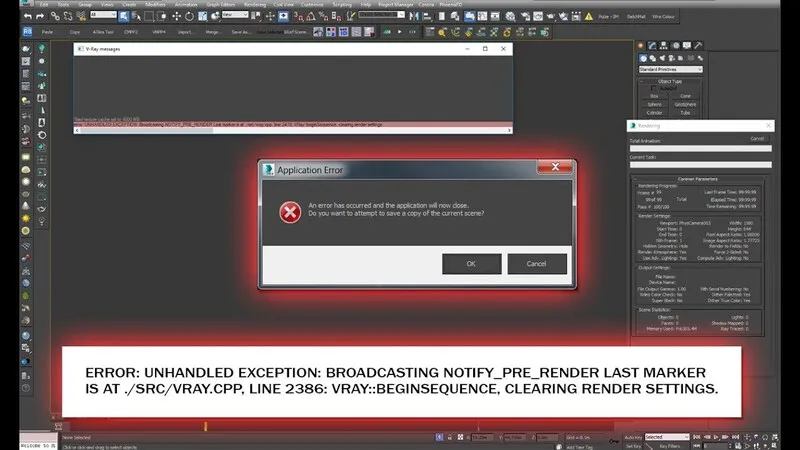Switch to the Modify command panel tab
The height and width of the screenshot is (450, 800).
[652, 45]
